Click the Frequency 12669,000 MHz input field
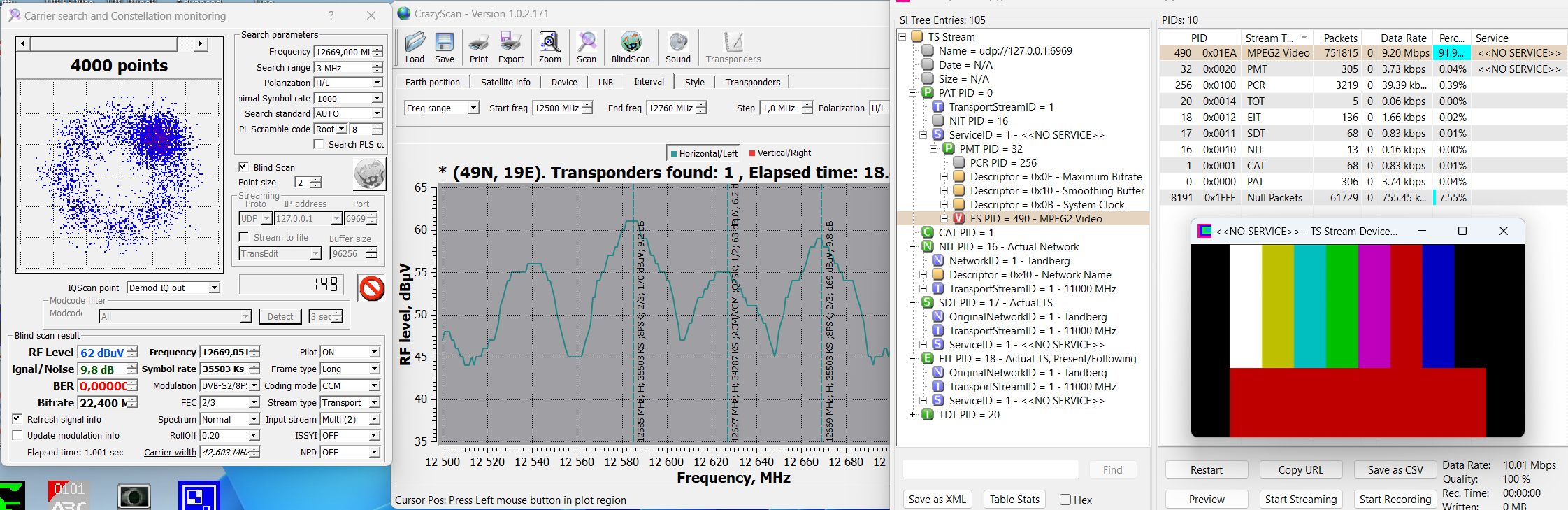 (343, 52)
